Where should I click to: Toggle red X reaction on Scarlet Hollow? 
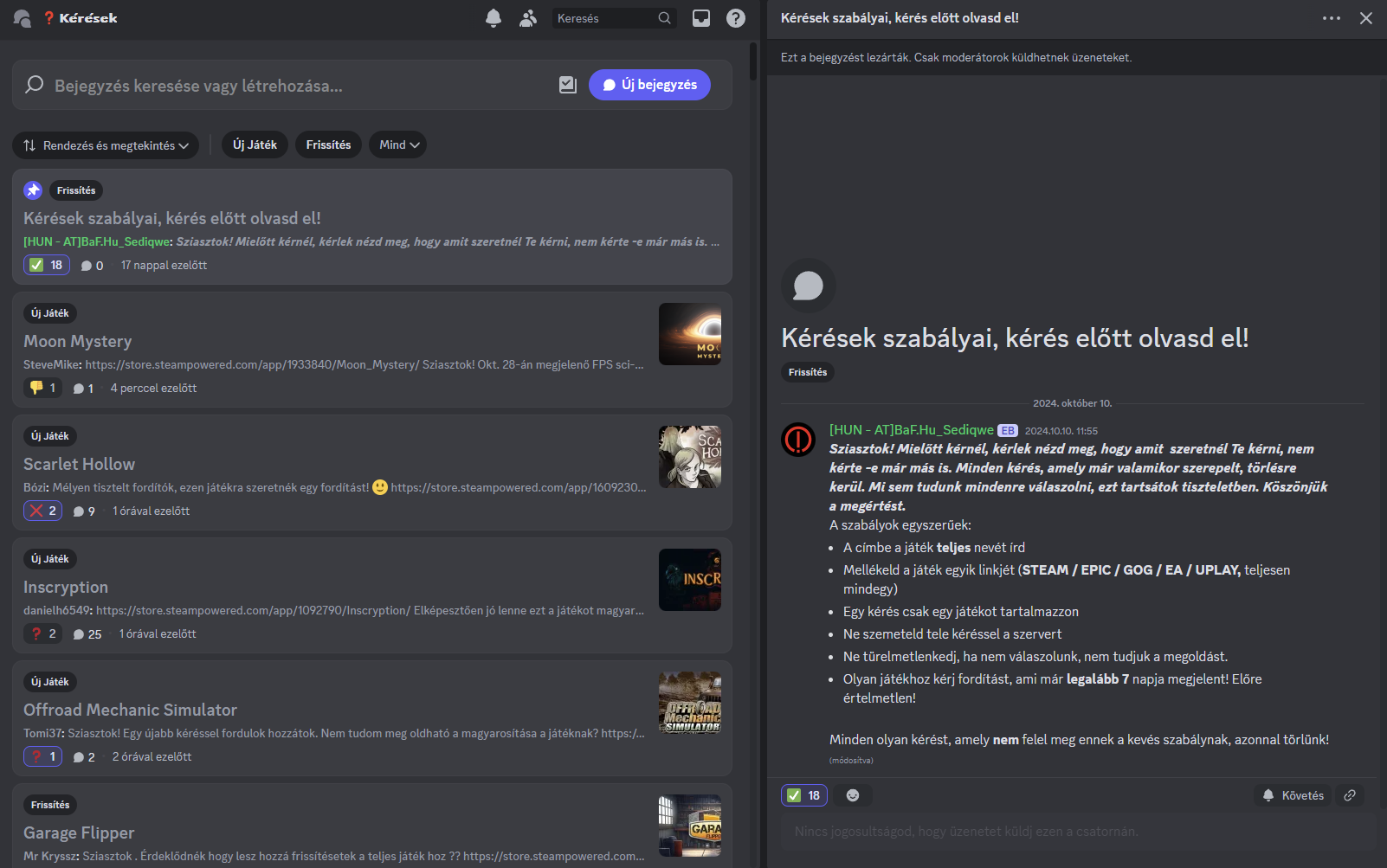tap(42, 511)
